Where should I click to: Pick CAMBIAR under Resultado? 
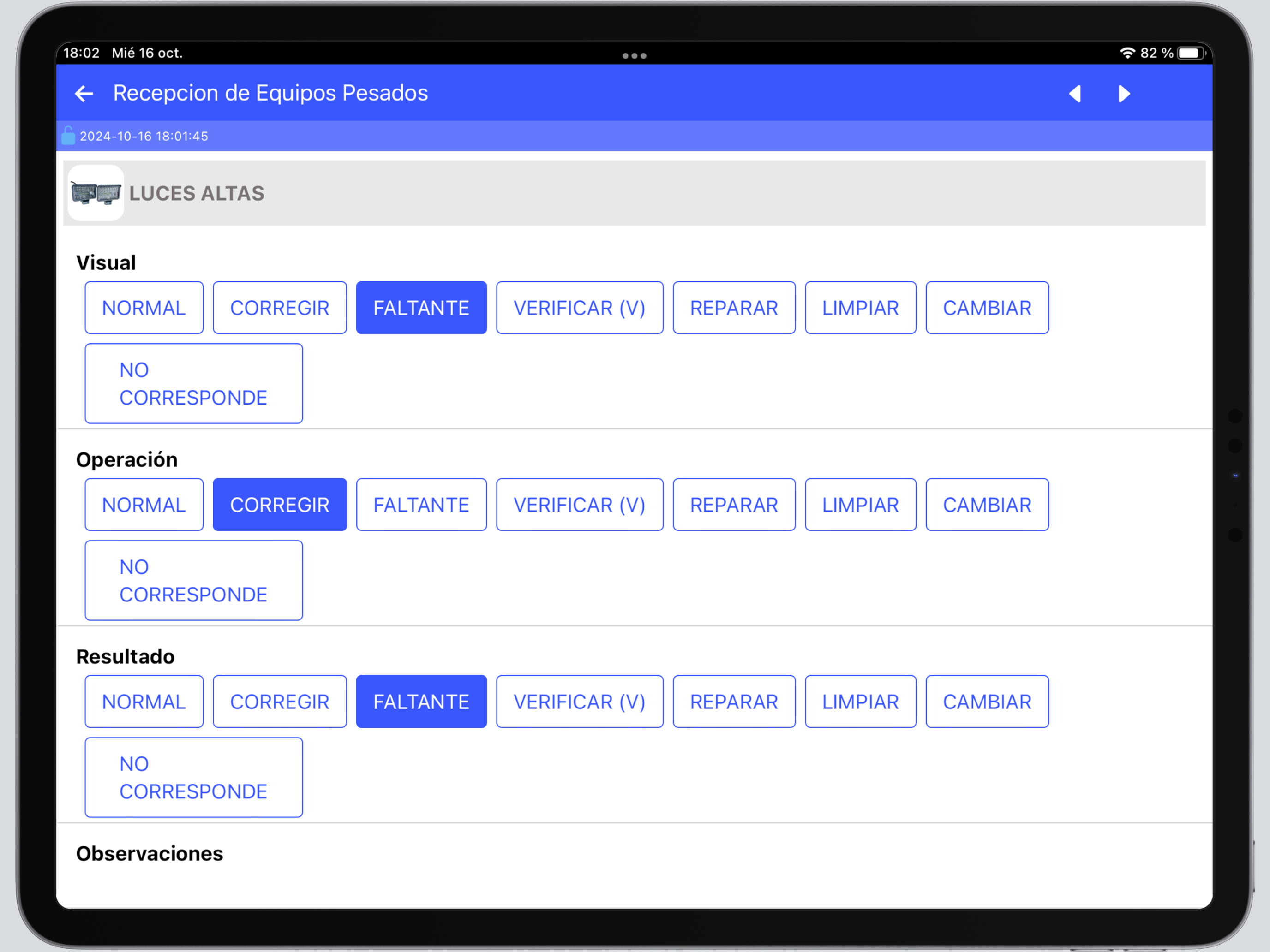pyautogui.click(x=988, y=701)
